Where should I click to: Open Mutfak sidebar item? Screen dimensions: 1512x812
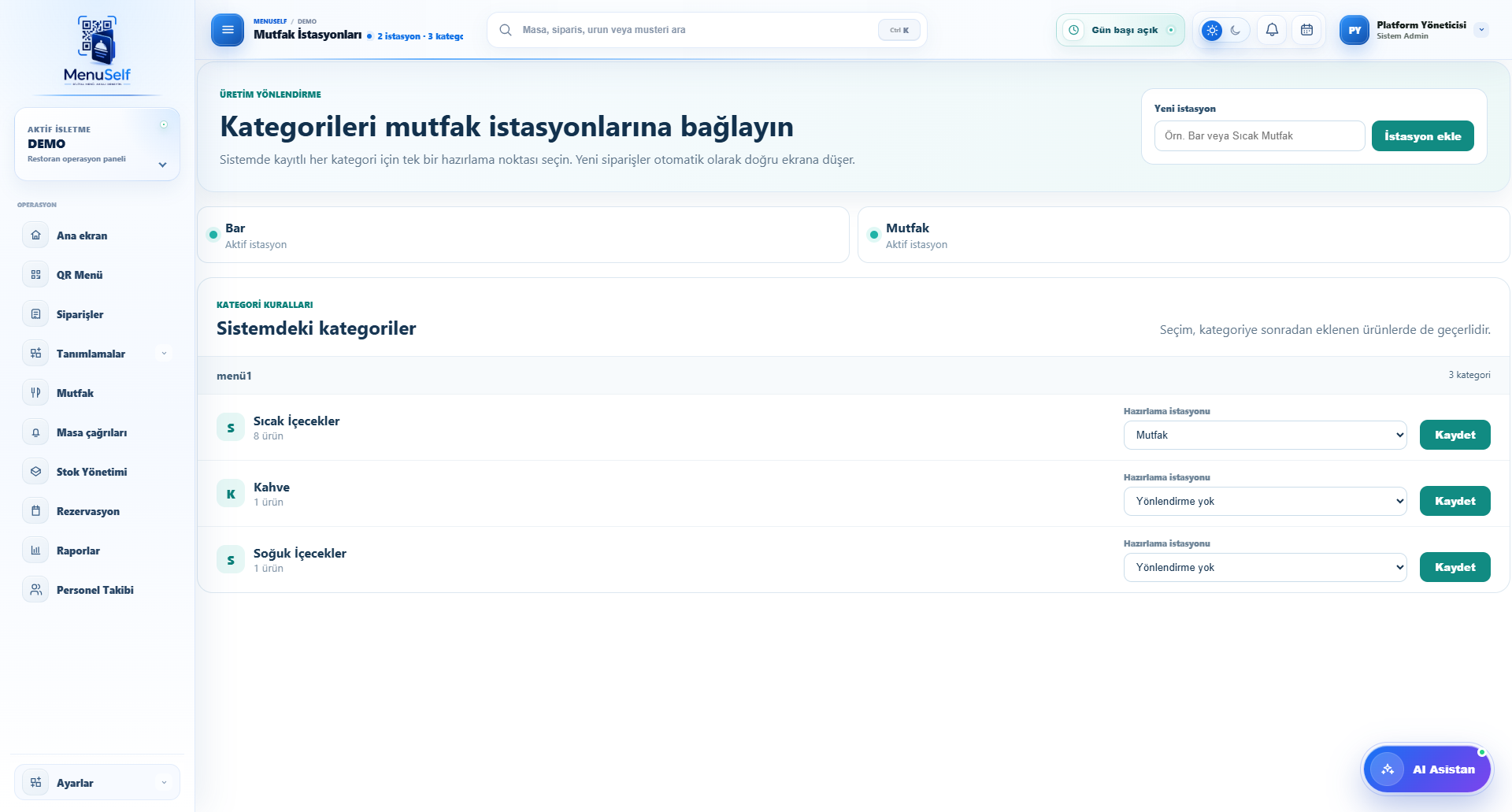coord(97,393)
